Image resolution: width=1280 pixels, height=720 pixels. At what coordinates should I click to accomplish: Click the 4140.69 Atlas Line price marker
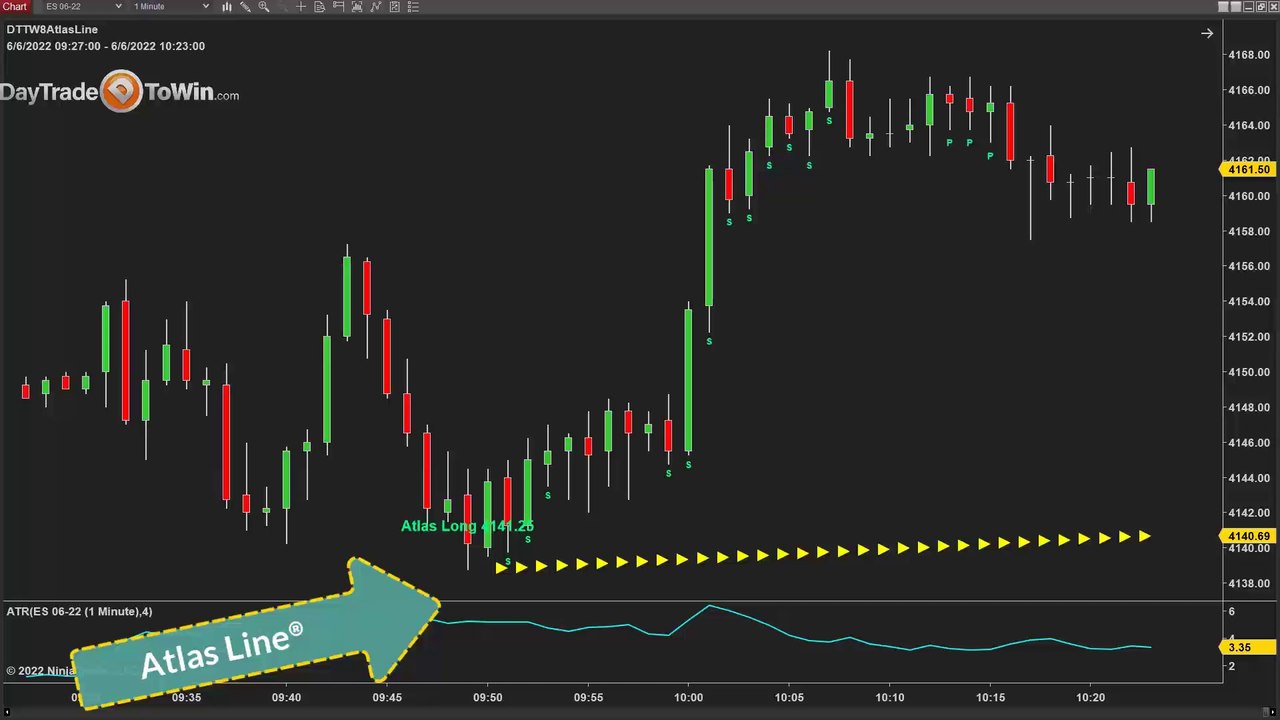pyautogui.click(x=1249, y=536)
